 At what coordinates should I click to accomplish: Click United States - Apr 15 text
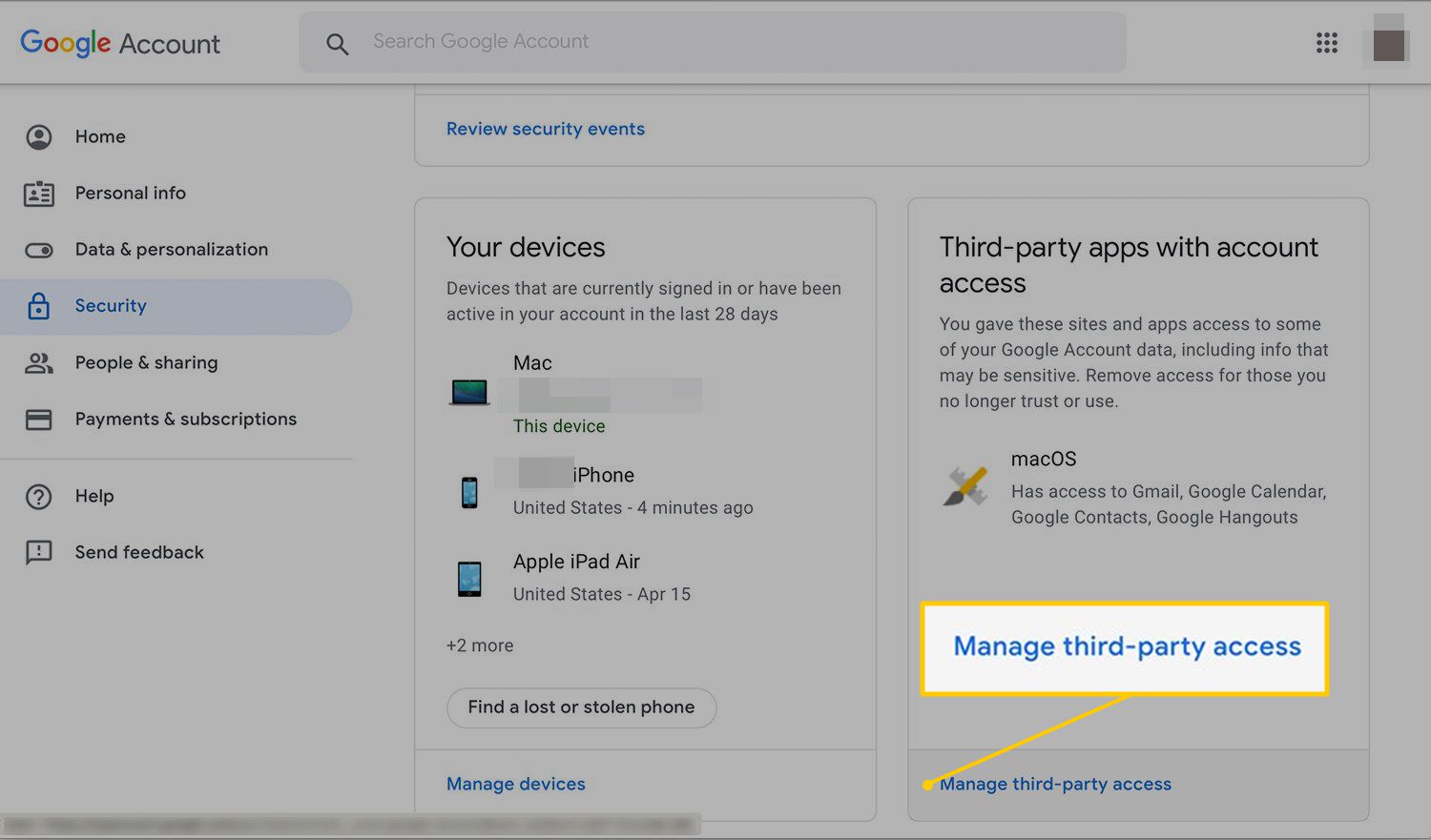coord(602,594)
